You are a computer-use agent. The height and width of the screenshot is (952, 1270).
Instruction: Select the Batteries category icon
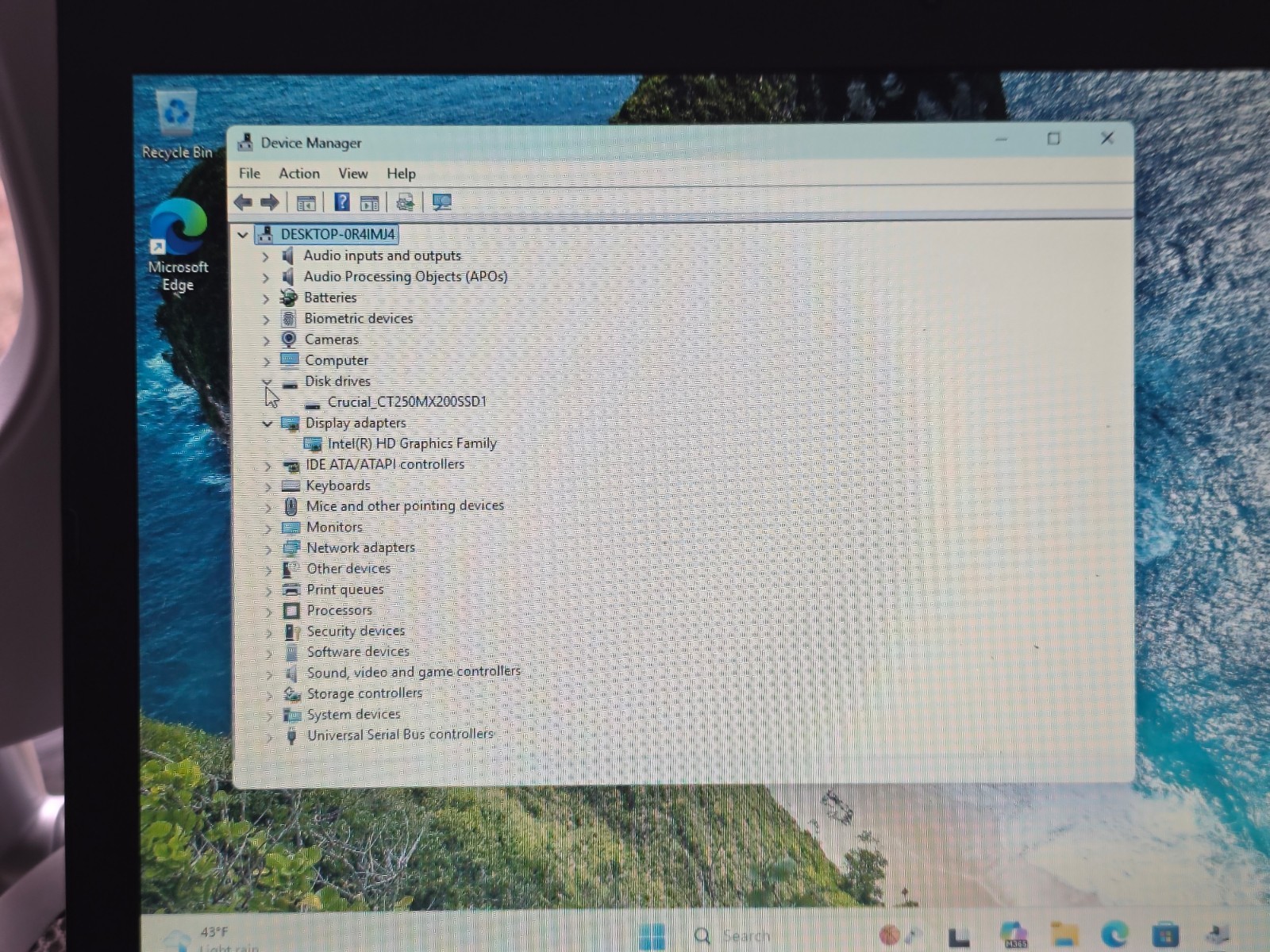[x=289, y=297]
